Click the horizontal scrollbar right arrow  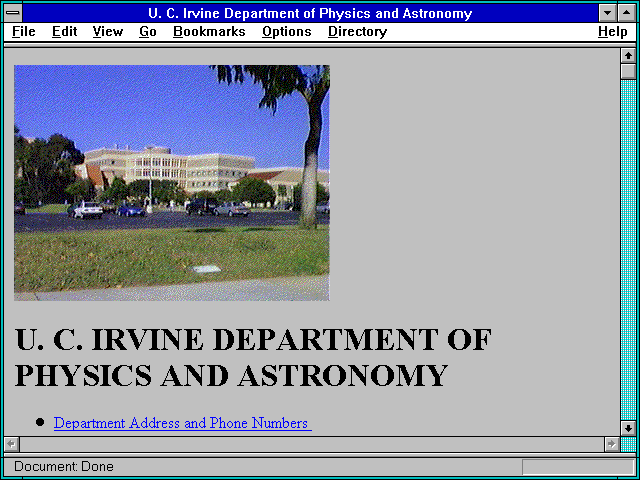[x=611, y=444]
